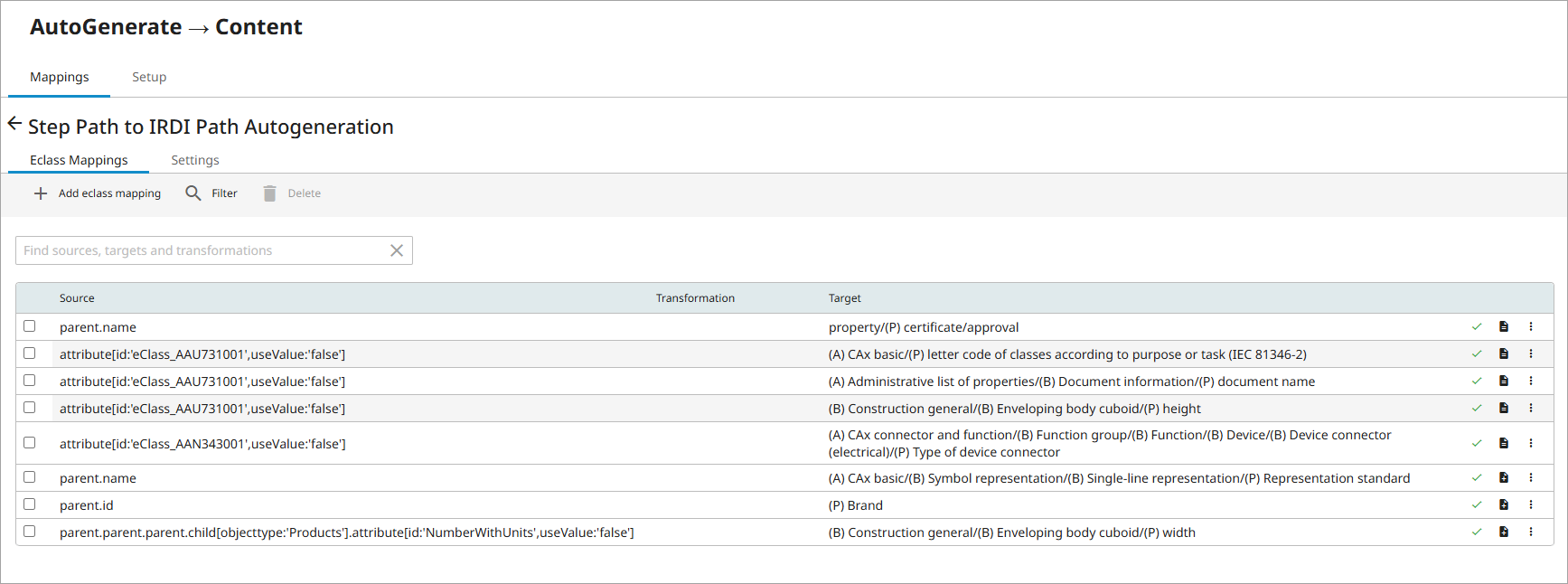Tick the checkbox for the first parent.name row

tap(30, 326)
